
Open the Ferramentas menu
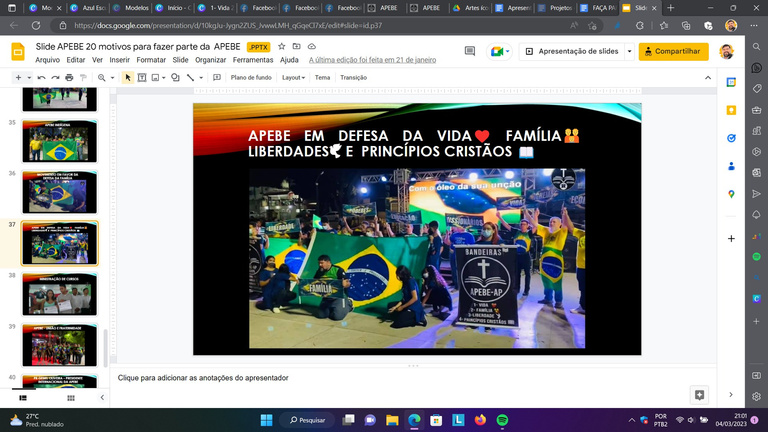pos(253,60)
